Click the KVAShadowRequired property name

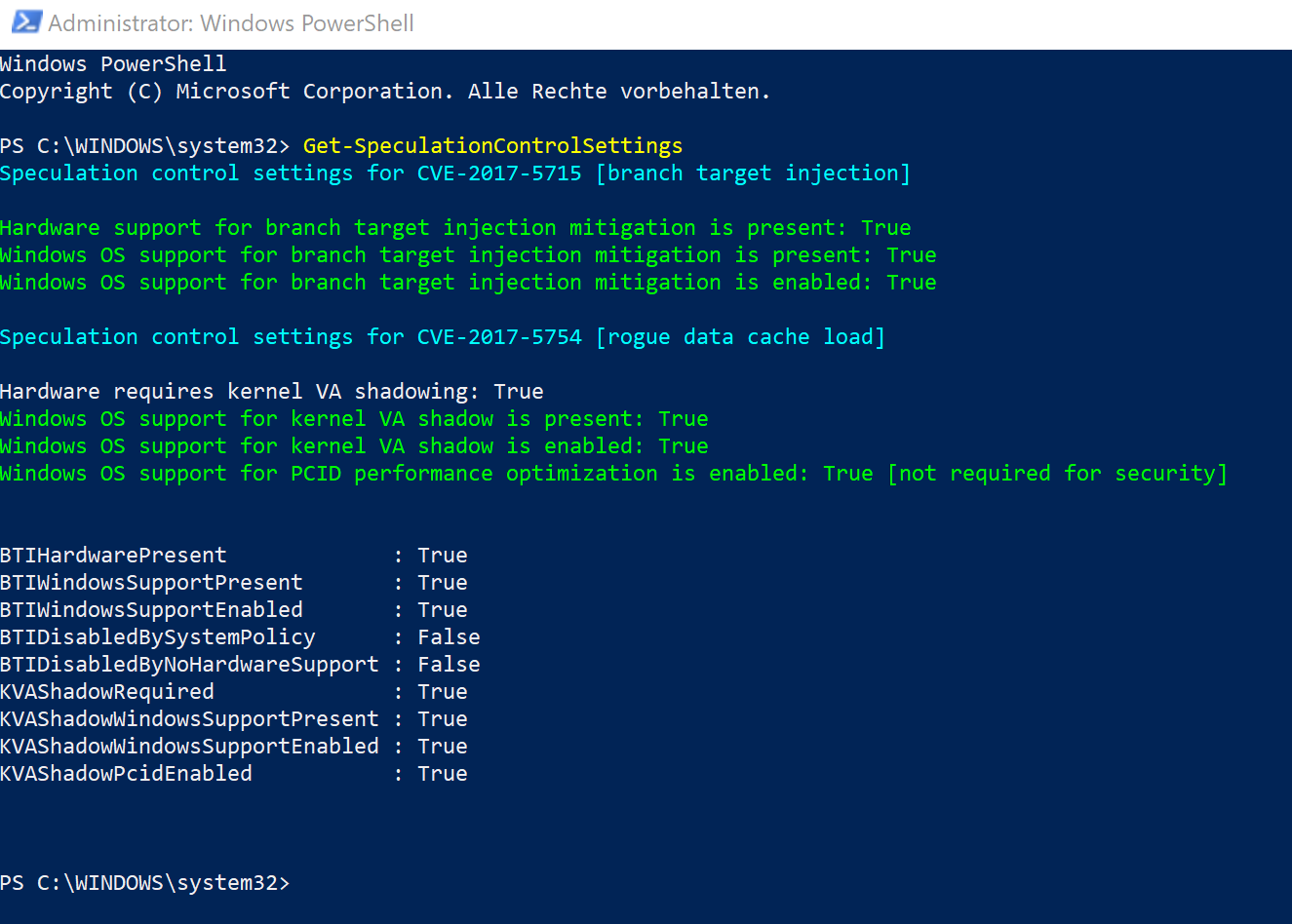[107, 692]
